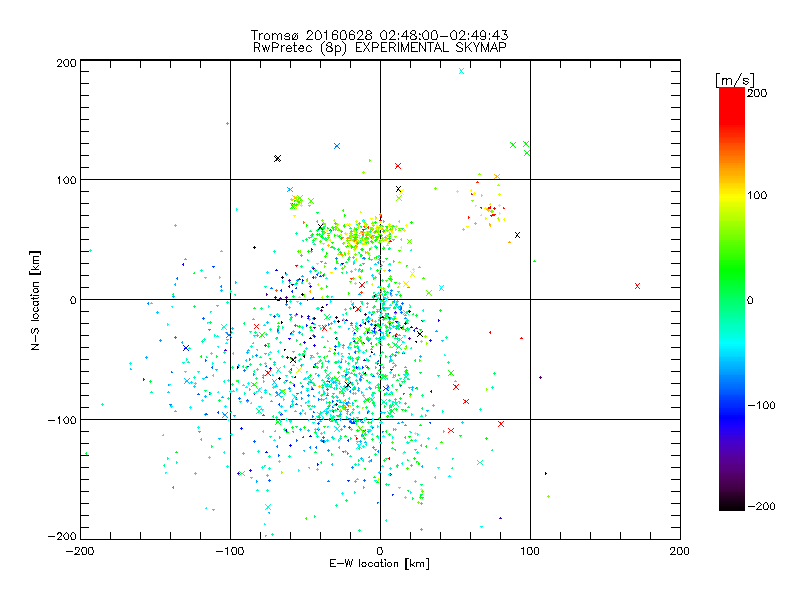Click the '[m/s]' colorbar unit label

[x=735, y=80]
